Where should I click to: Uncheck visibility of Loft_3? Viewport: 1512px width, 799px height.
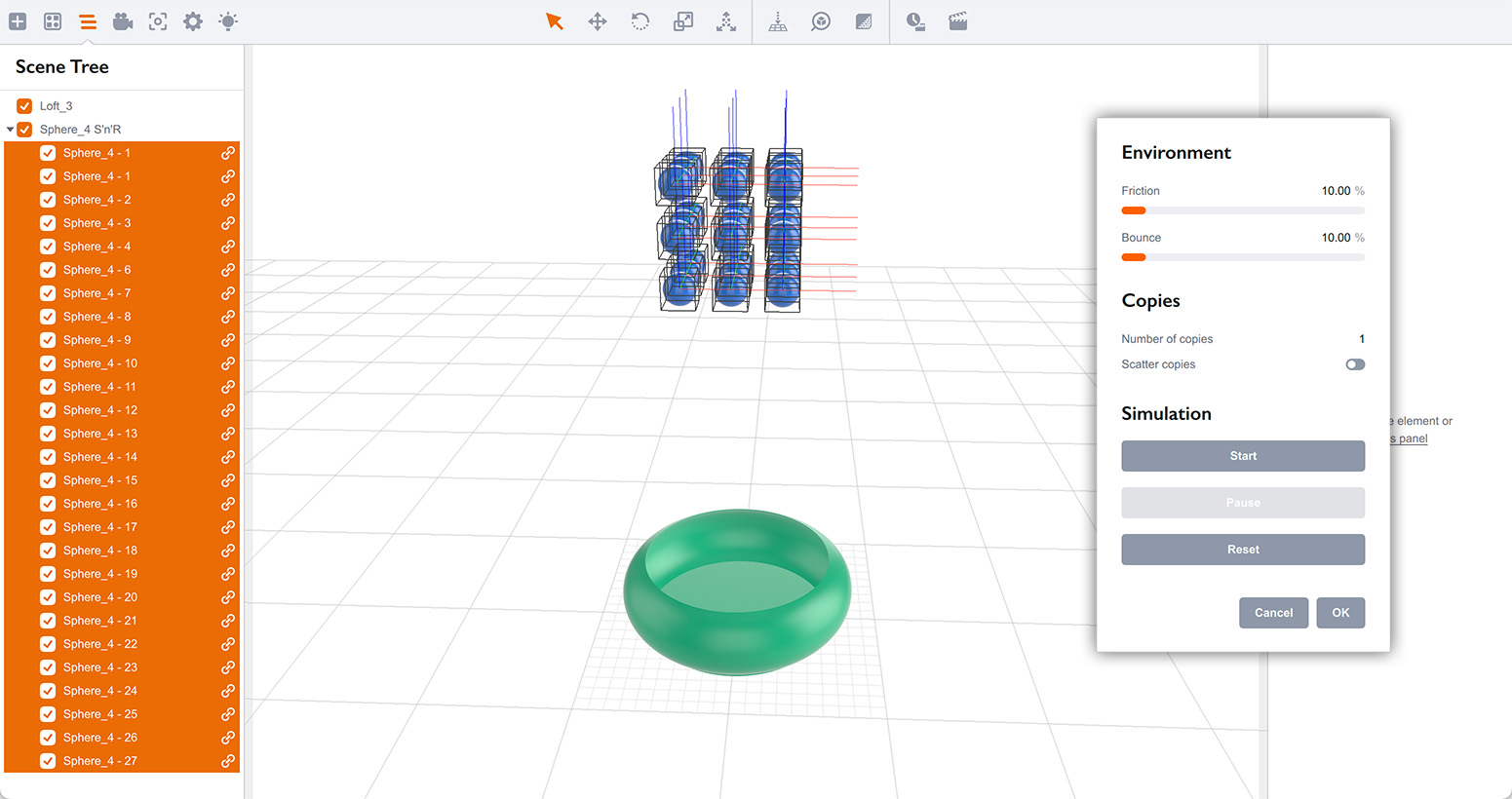pos(24,105)
